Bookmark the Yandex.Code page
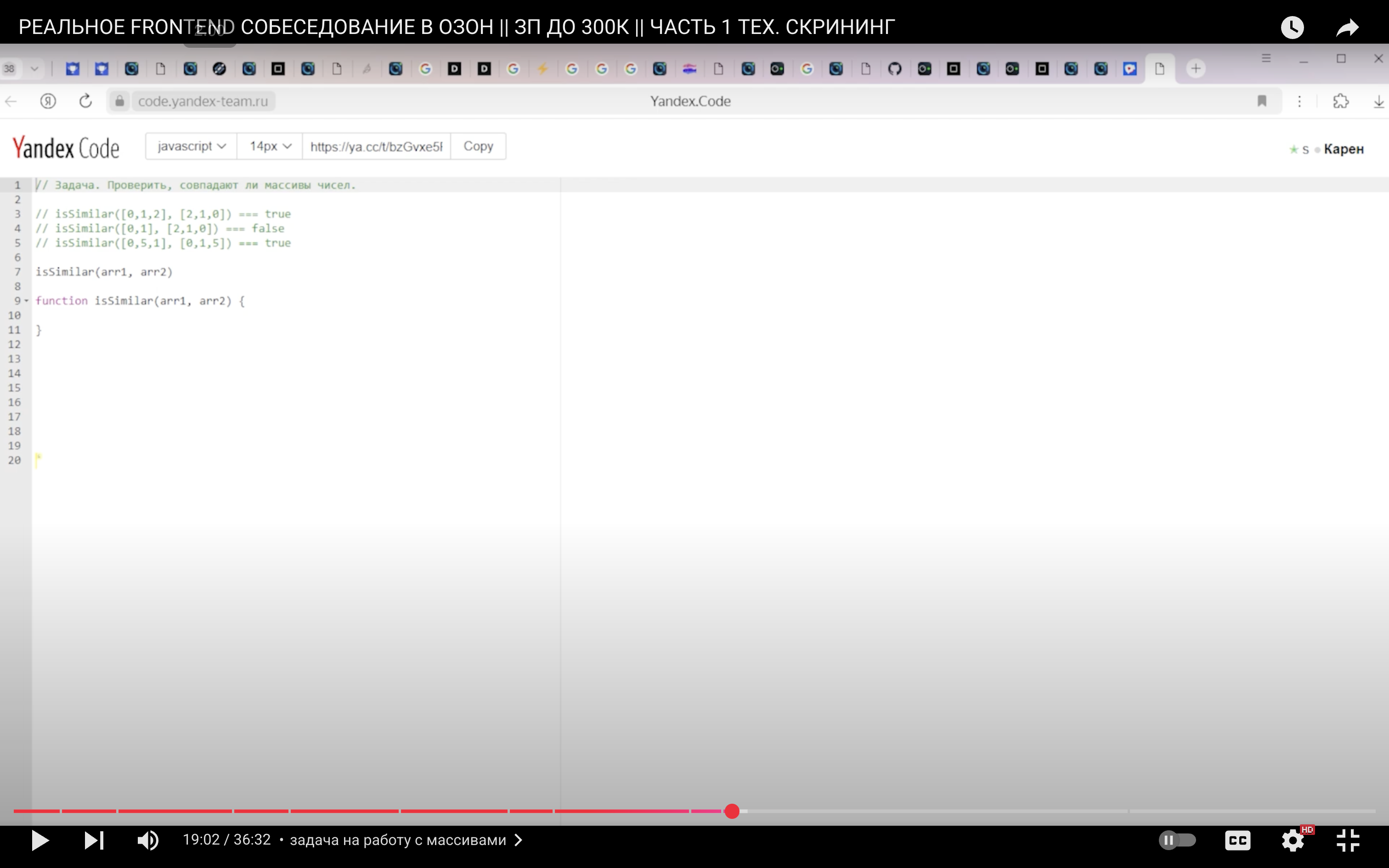Viewport: 1389px width, 868px height. [x=1262, y=101]
